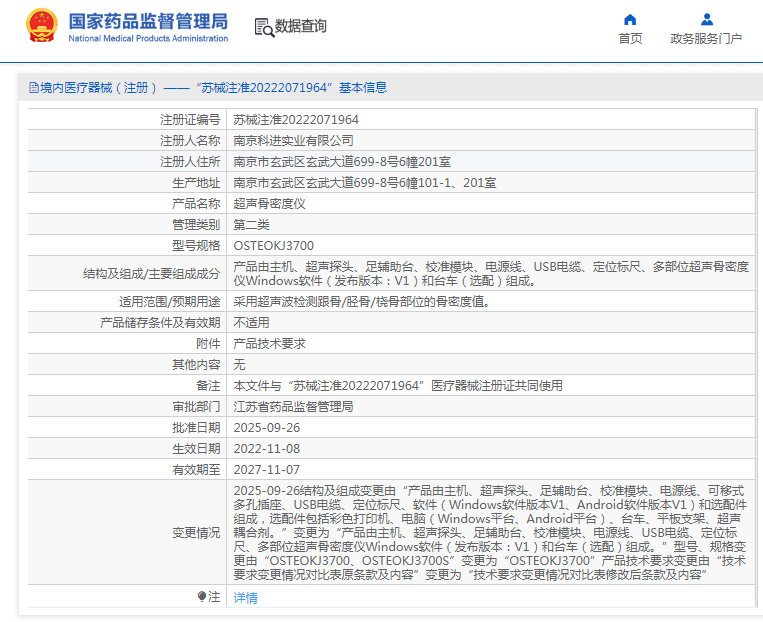Click the 数据查询 magnifier document icon
This screenshot has height=622, width=763.
click(x=264, y=27)
